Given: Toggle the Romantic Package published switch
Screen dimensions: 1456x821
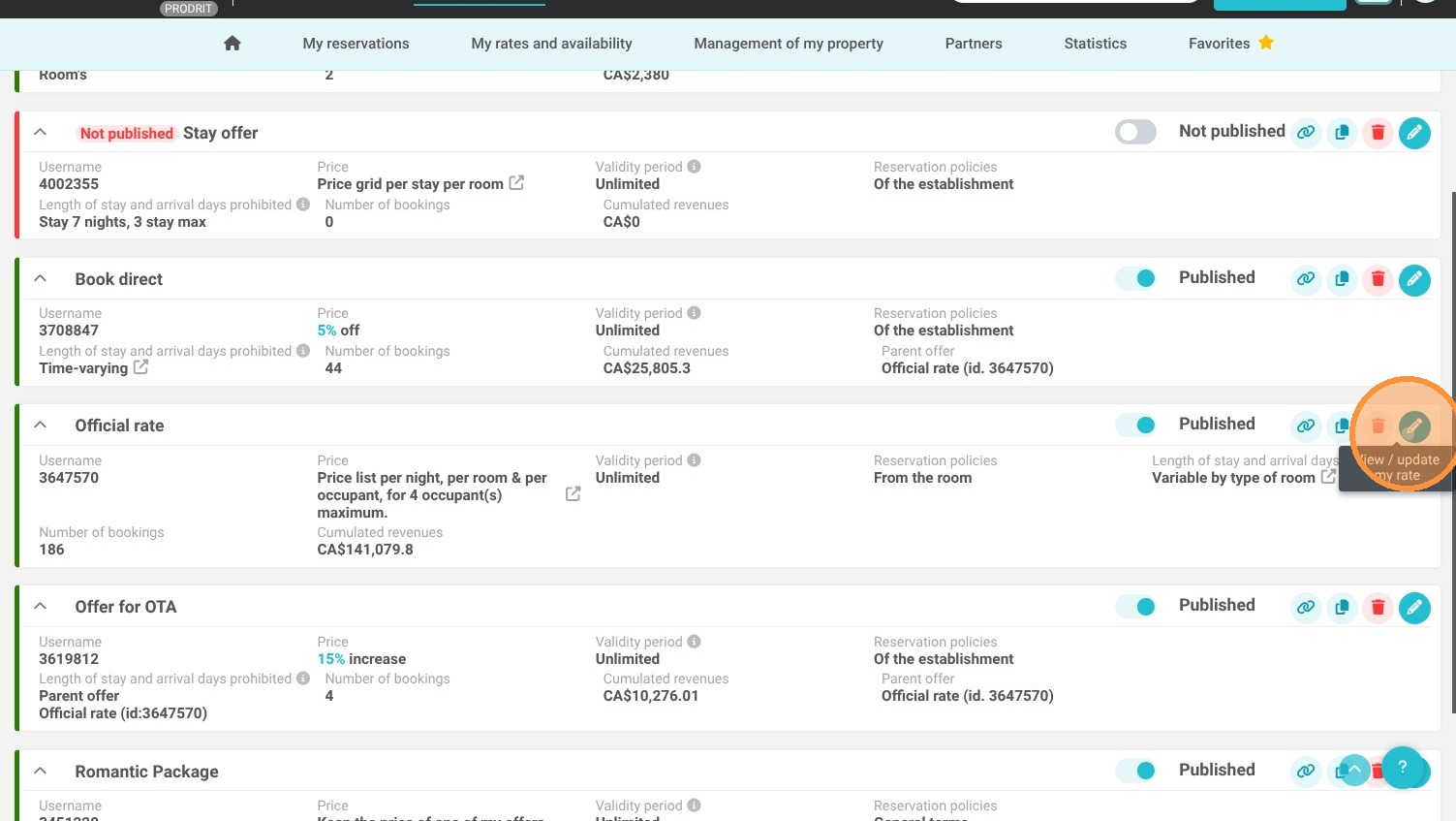Looking at the screenshot, I should 1135,771.
